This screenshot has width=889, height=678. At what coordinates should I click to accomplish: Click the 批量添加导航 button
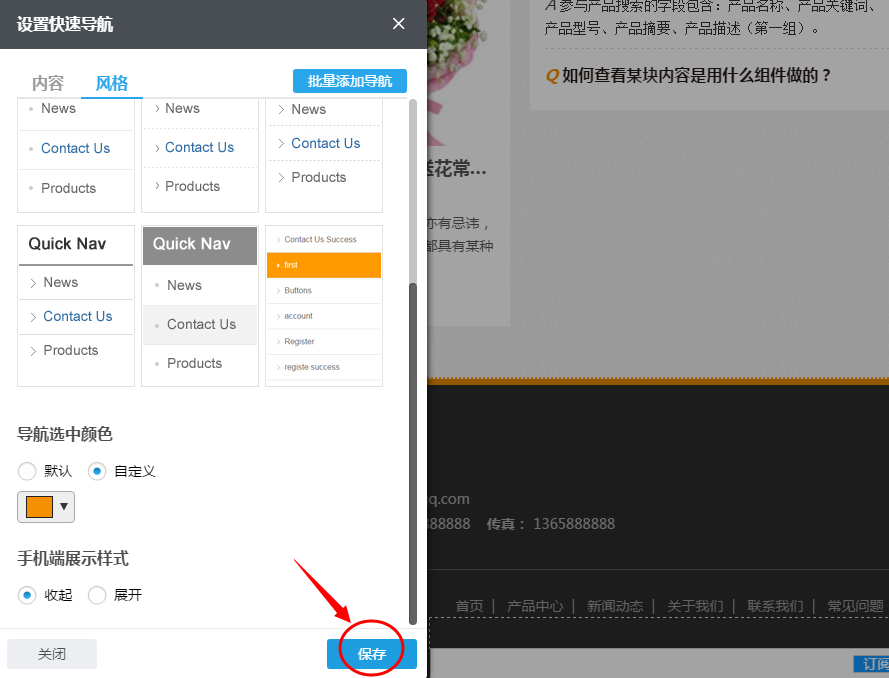click(x=349, y=81)
